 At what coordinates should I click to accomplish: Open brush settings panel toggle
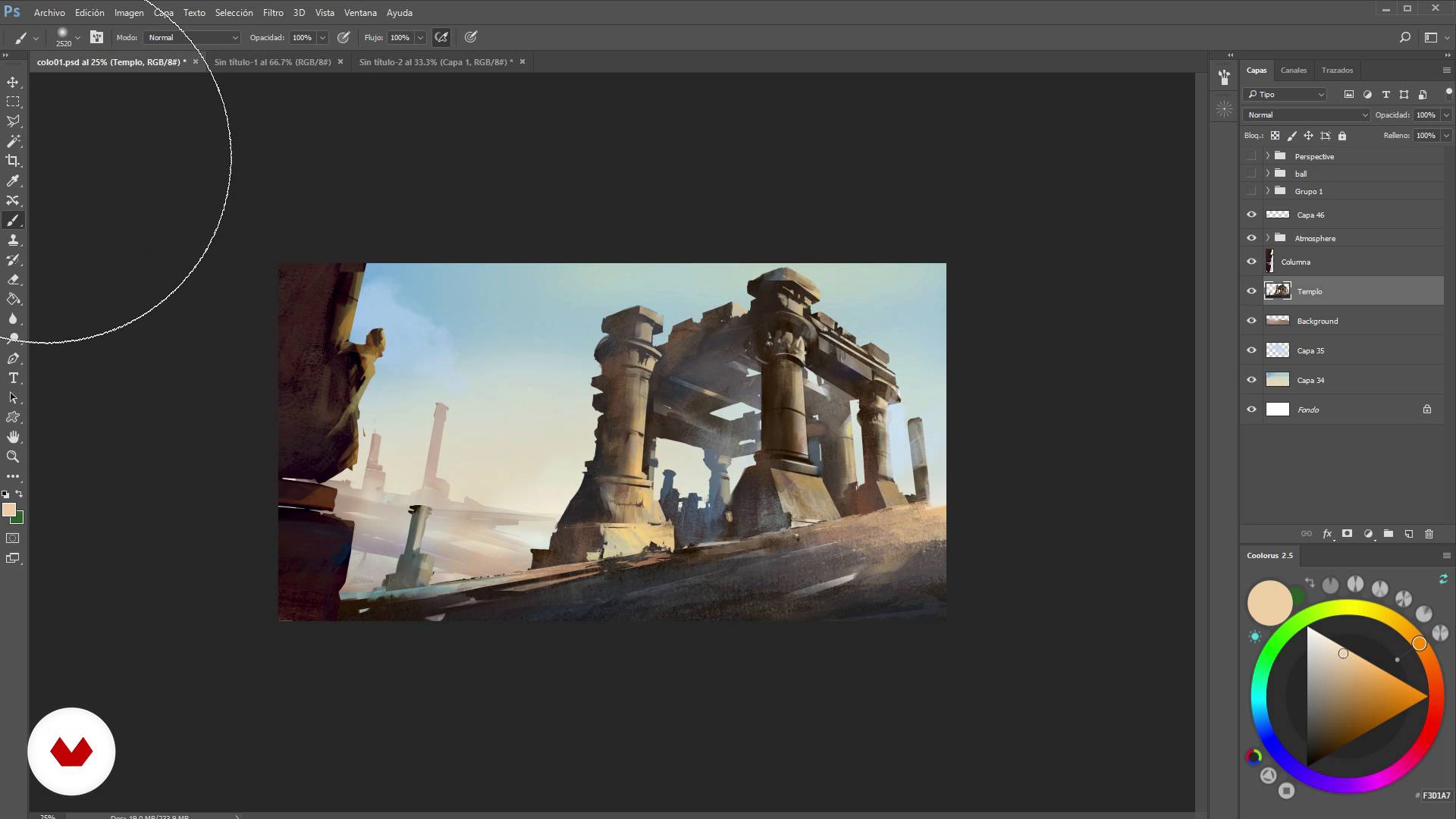tap(96, 37)
